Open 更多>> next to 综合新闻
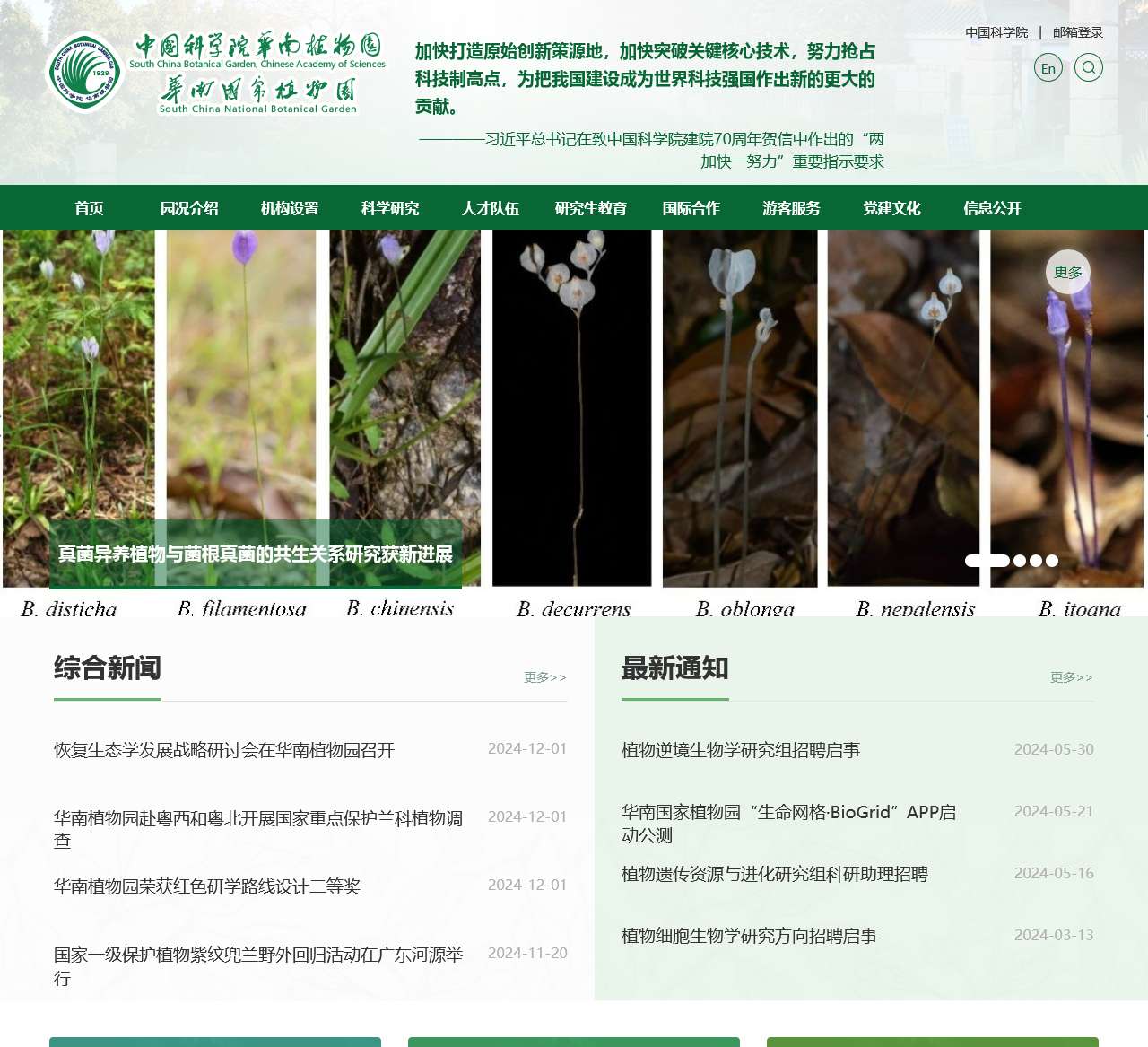1148x1047 pixels. (x=545, y=677)
